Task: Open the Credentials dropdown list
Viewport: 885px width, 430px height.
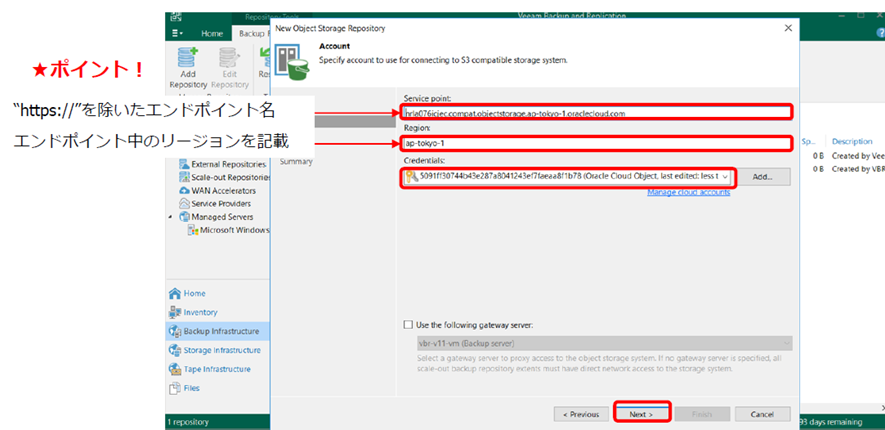Action: (726, 177)
